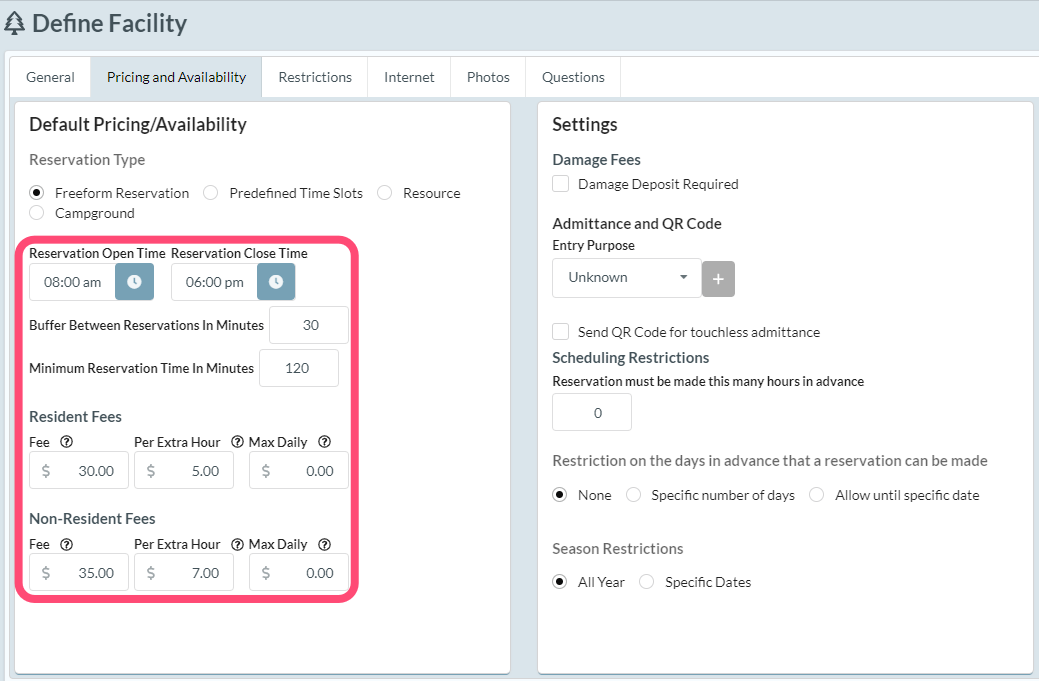This screenshot has height=681, width=1039.
Task: Click the help icon beside Resident Fee
Action: pyautogui.click(x=67, y=442)
